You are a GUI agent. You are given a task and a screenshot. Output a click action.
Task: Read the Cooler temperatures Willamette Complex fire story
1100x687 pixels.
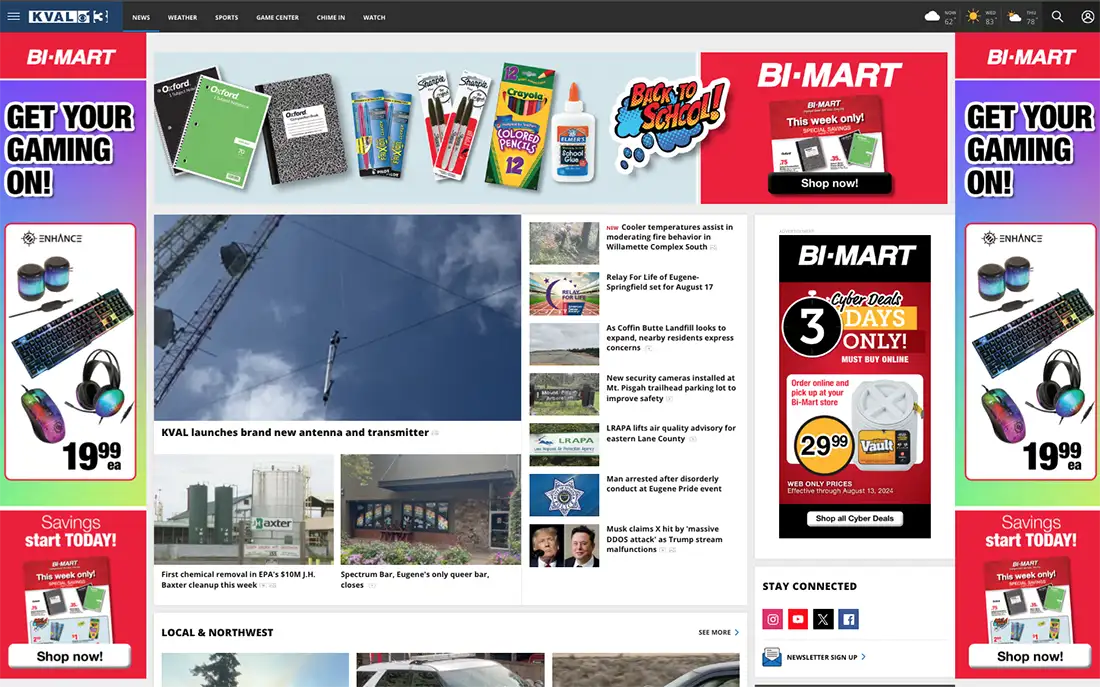click(x=669, y=237)
